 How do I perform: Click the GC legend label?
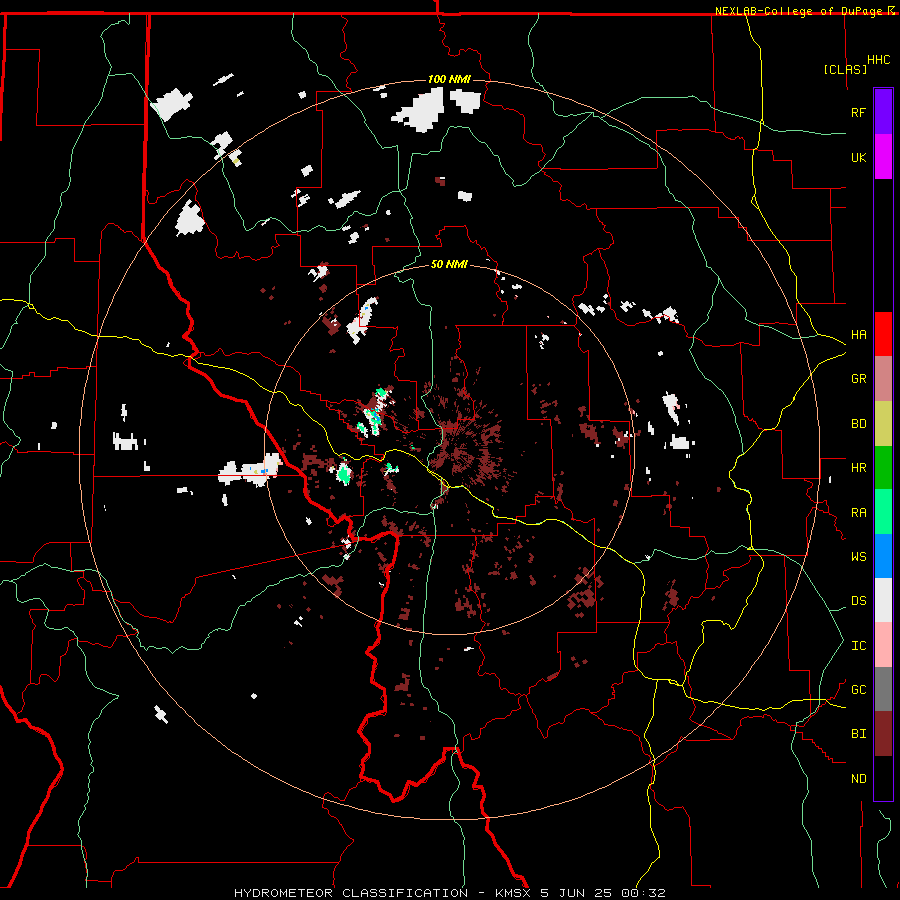pyautogui.click(x=858, y=690)
